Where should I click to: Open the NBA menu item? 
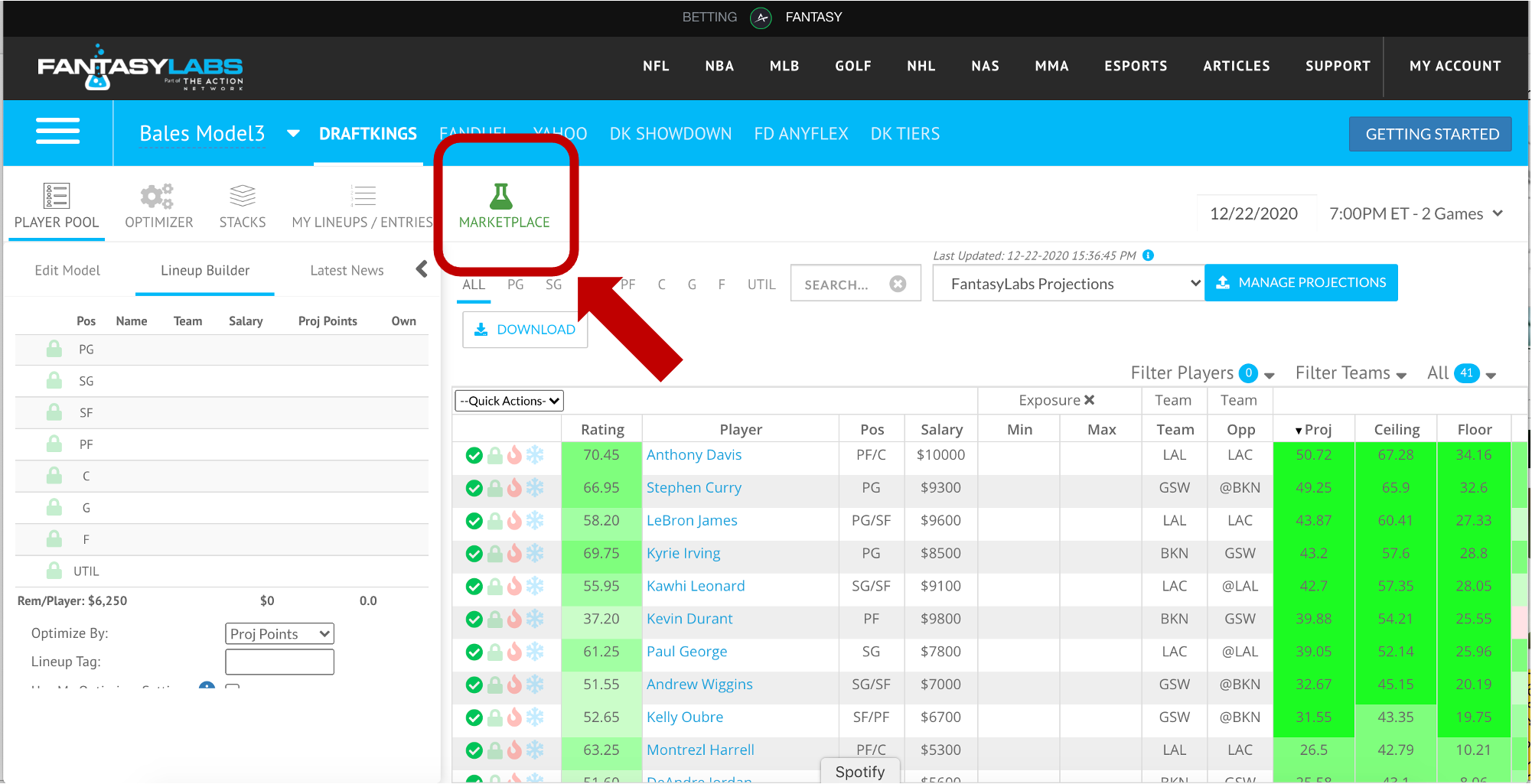click(719, 67)
